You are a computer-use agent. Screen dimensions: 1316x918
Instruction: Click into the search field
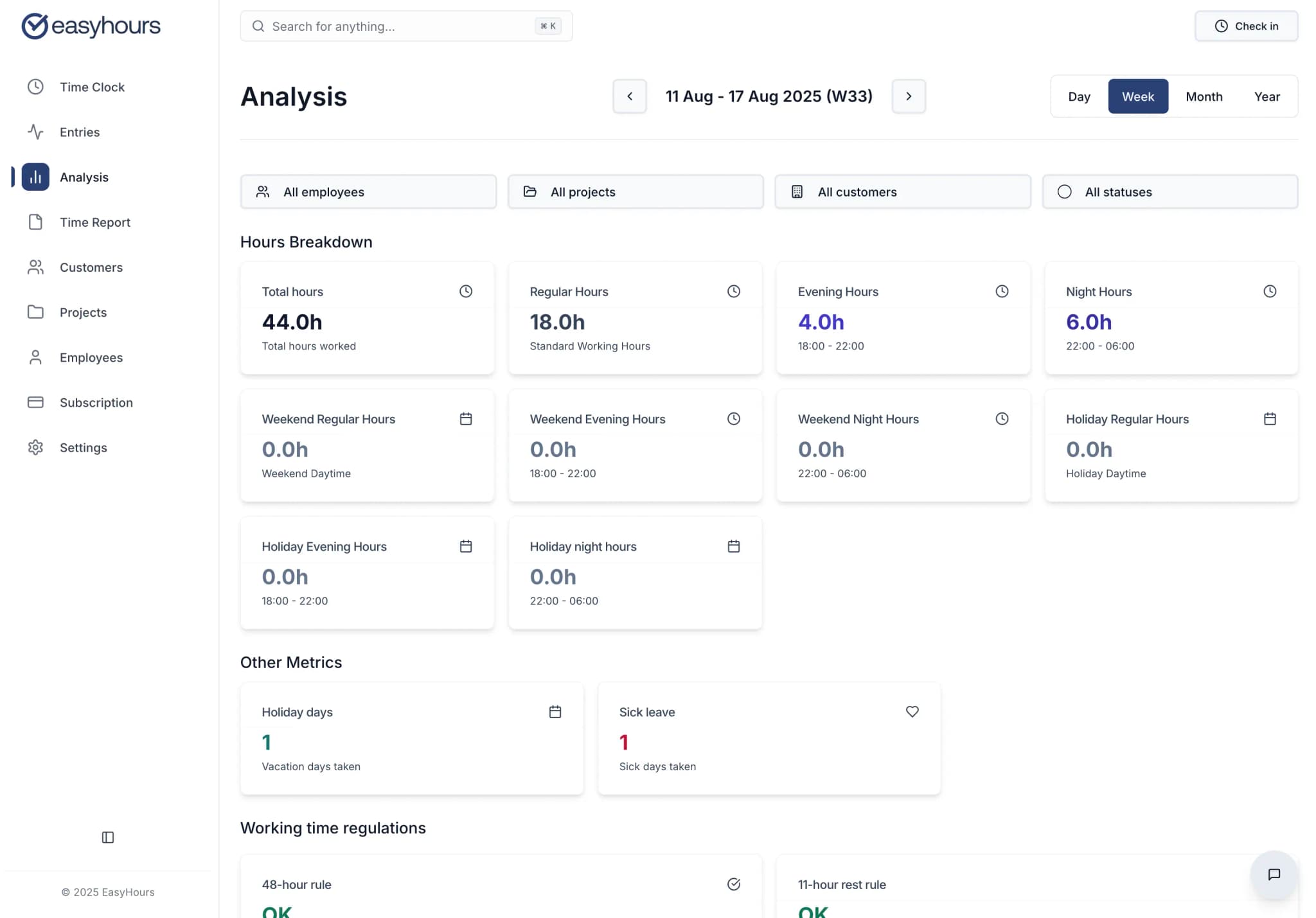(x=405, y=26)
